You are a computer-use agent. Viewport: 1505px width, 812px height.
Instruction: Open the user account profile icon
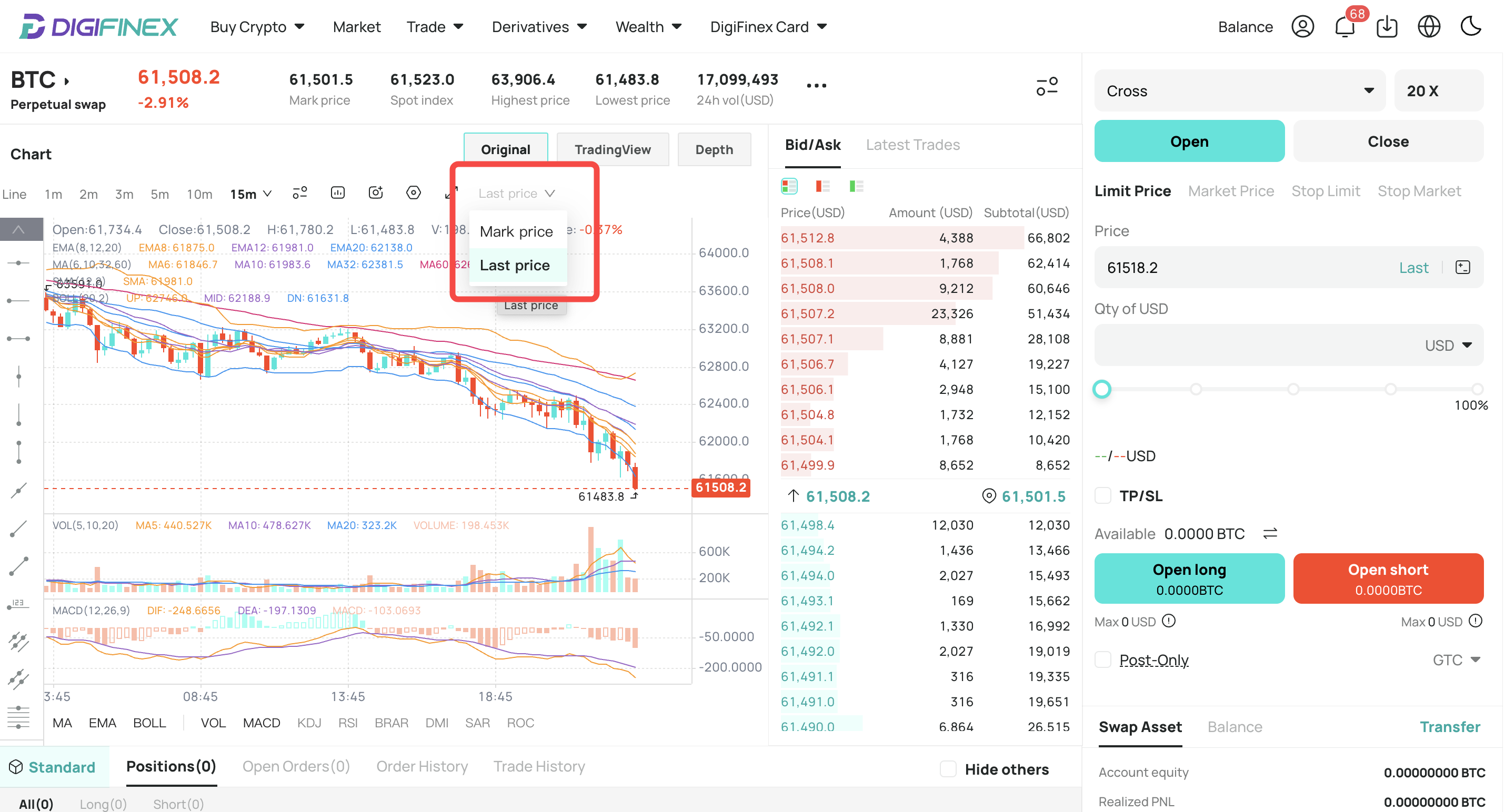[x=1302, y=27]
